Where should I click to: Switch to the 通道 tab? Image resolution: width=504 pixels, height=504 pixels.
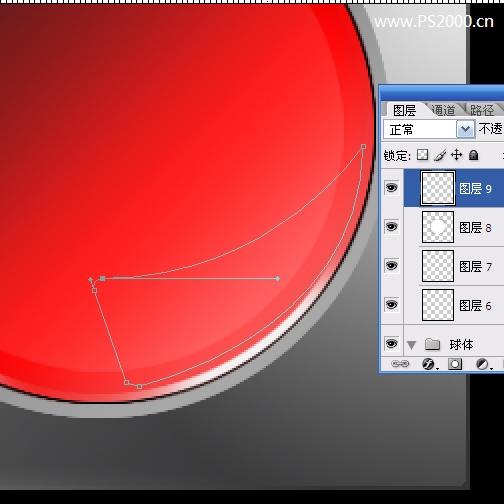(x=443, y=110)
